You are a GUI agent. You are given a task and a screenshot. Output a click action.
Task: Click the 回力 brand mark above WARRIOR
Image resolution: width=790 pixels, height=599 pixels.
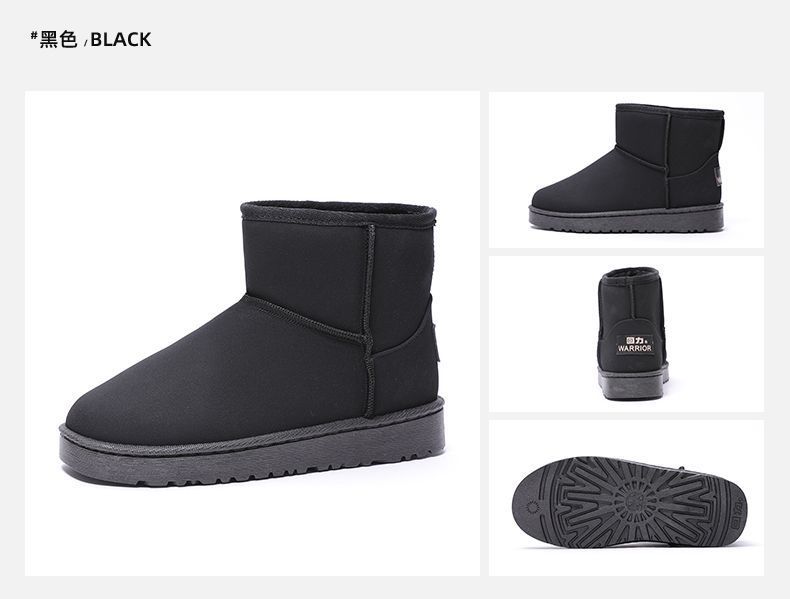[x=632, y=340]
